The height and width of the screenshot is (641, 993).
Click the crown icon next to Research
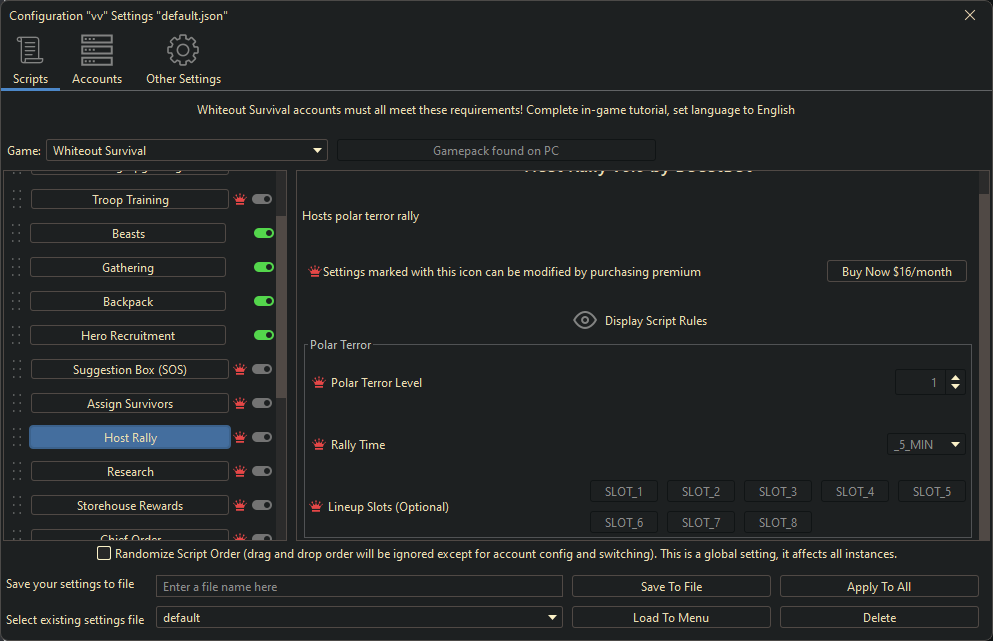click(x=240, y=471)
